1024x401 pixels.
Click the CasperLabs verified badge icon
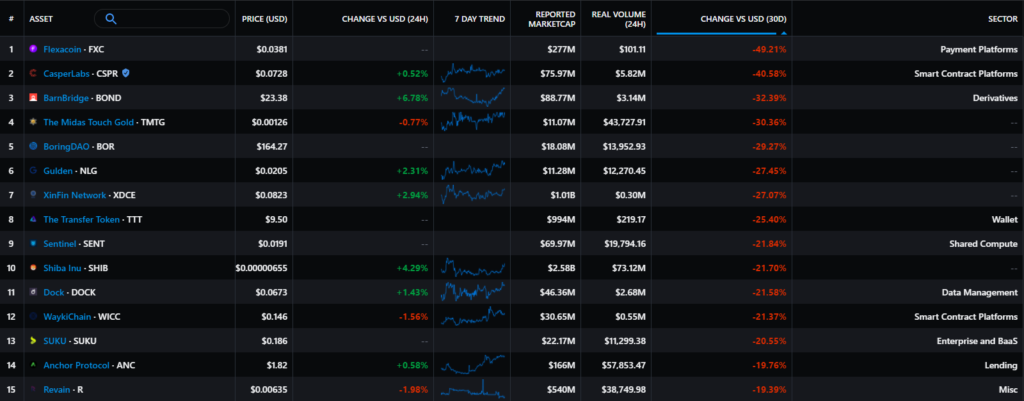coord(125,73)
